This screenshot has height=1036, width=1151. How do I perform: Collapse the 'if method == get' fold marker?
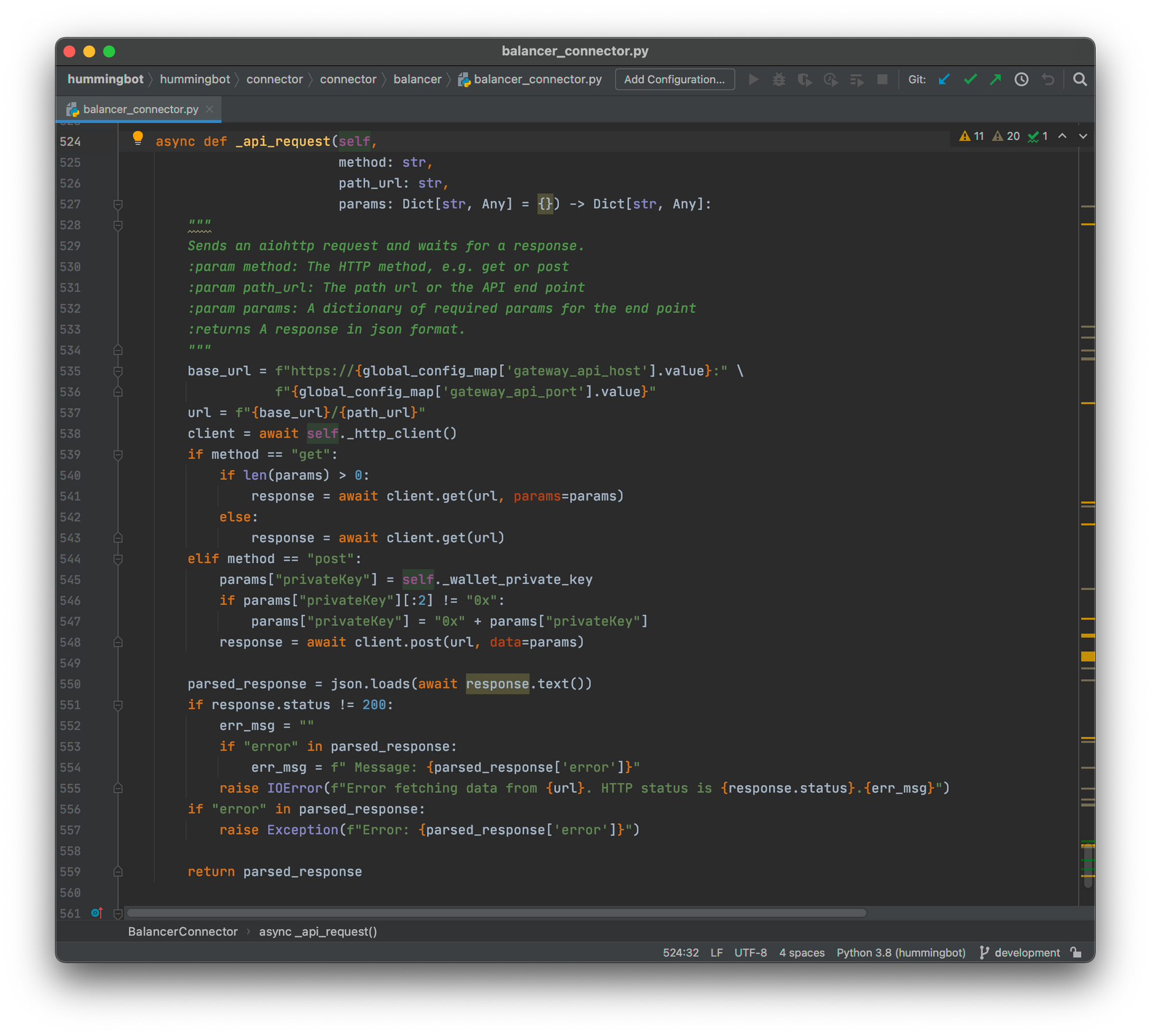[x=118, y=454]
